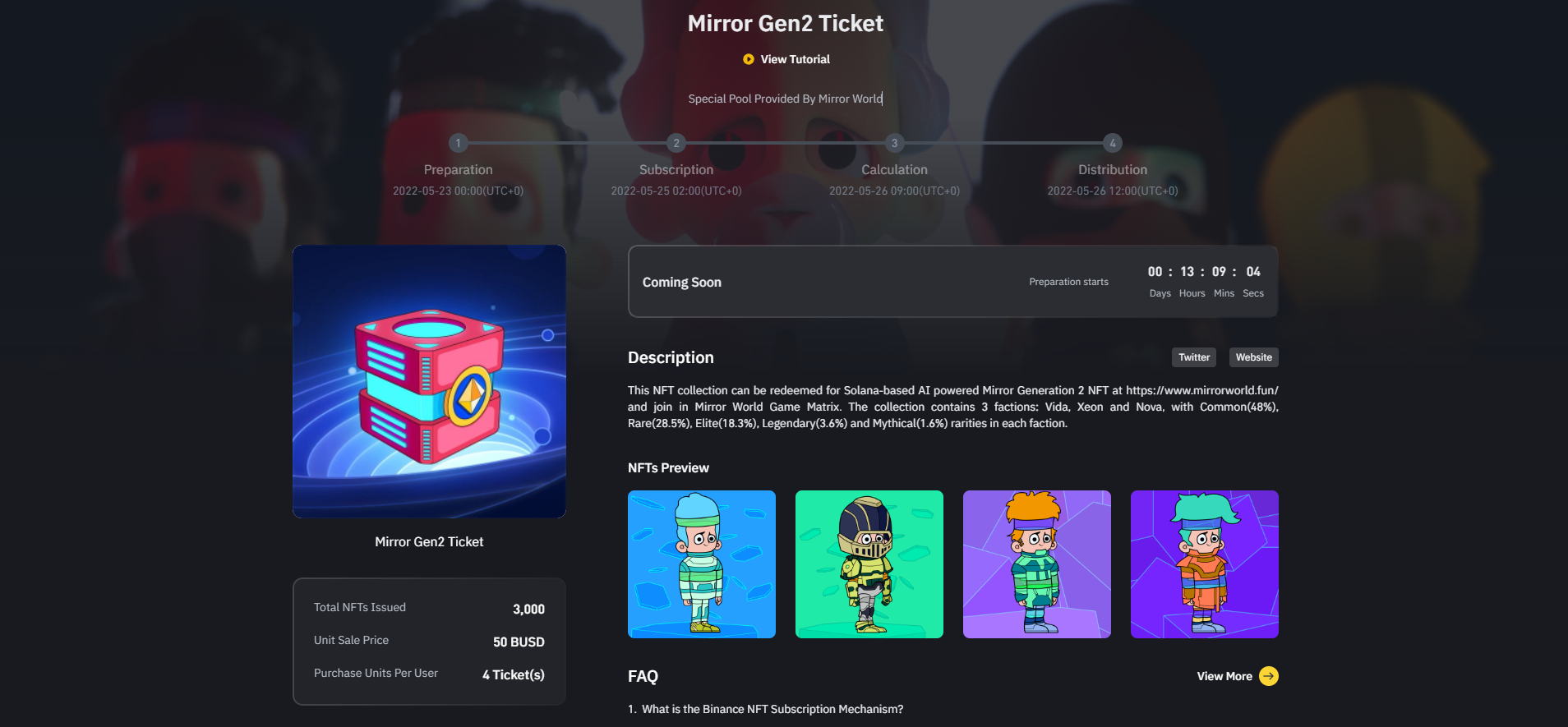This screenshot has height=727, width=1568.
Task: Click the Mirror Gen2 Ticket box image
Action: tap(429, 381)
